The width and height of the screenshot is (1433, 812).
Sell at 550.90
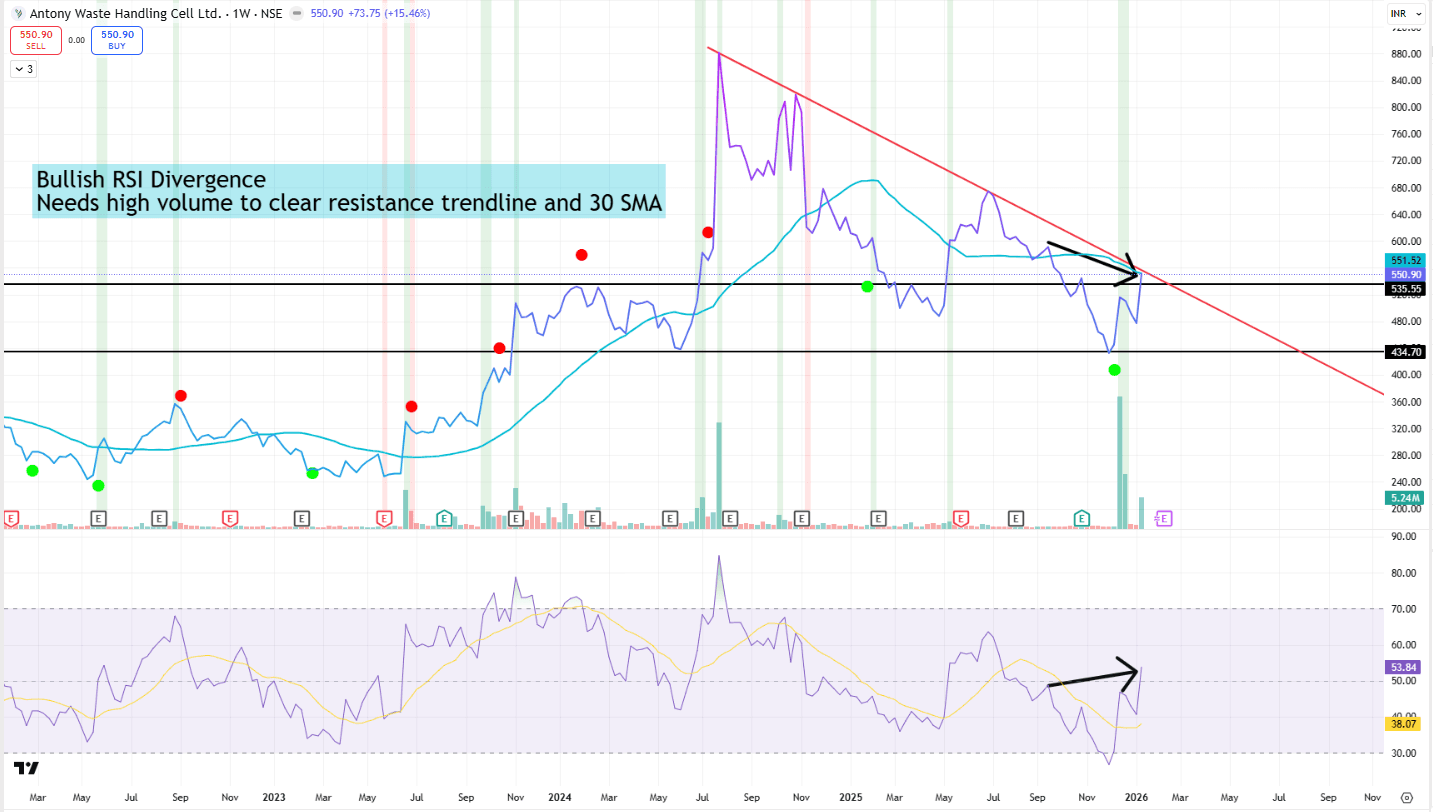pos(36,40)
